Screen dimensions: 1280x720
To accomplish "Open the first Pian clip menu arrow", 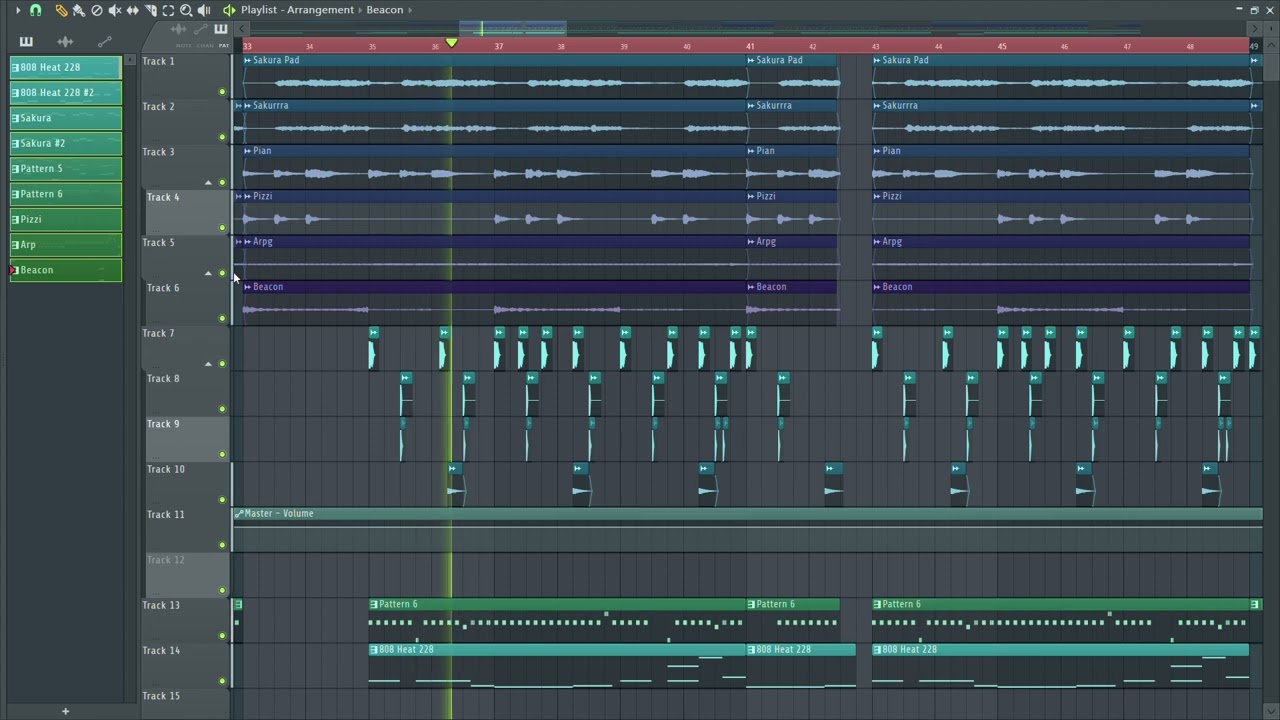I will (x=248, y=151).
